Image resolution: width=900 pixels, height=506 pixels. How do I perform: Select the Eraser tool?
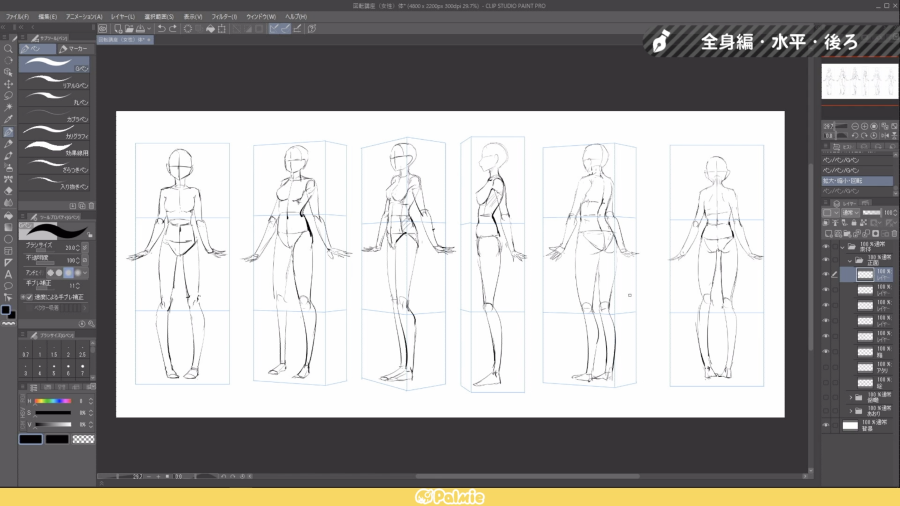pyautogui.click(x=8, y=191)
